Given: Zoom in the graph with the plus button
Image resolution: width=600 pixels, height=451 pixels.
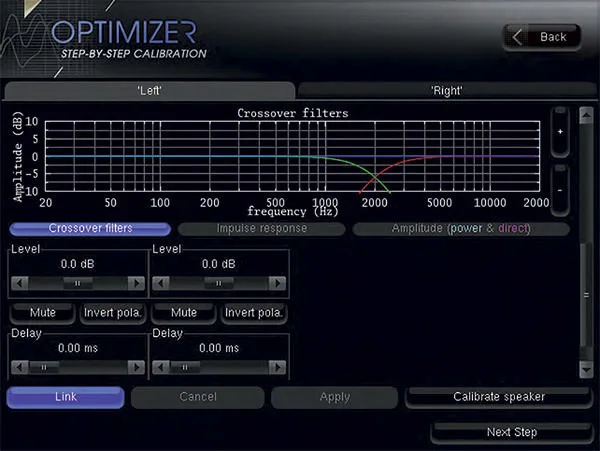Looking at the screenshot, I should (x=560, y=132).
